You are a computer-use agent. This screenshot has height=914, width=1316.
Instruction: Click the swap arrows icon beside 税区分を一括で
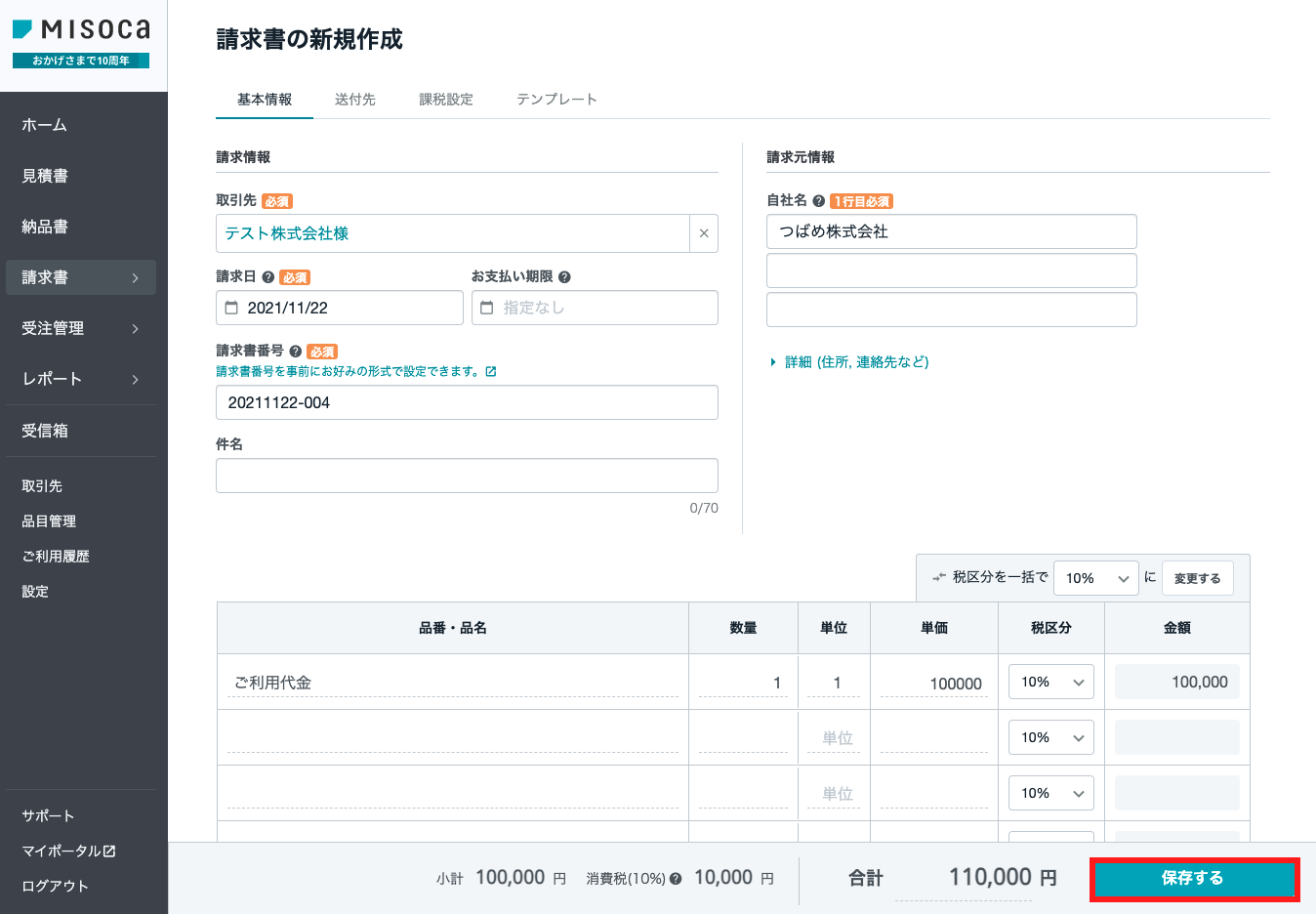coord(939,577)
